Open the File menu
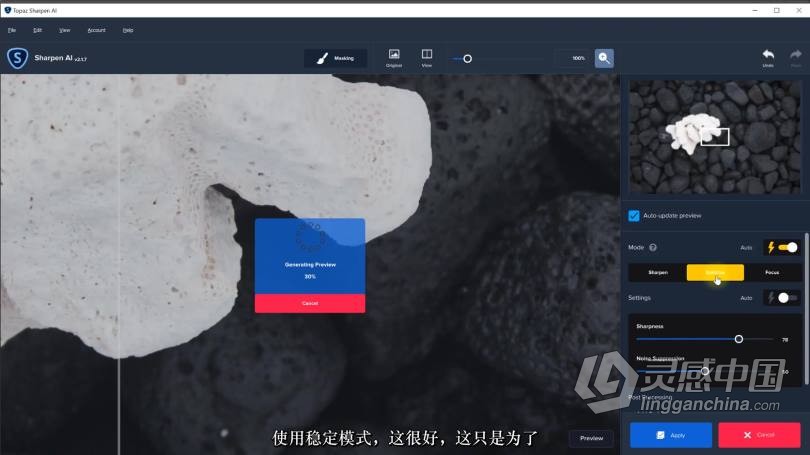This screenshot has width=810, height=455. coord(12,30)
